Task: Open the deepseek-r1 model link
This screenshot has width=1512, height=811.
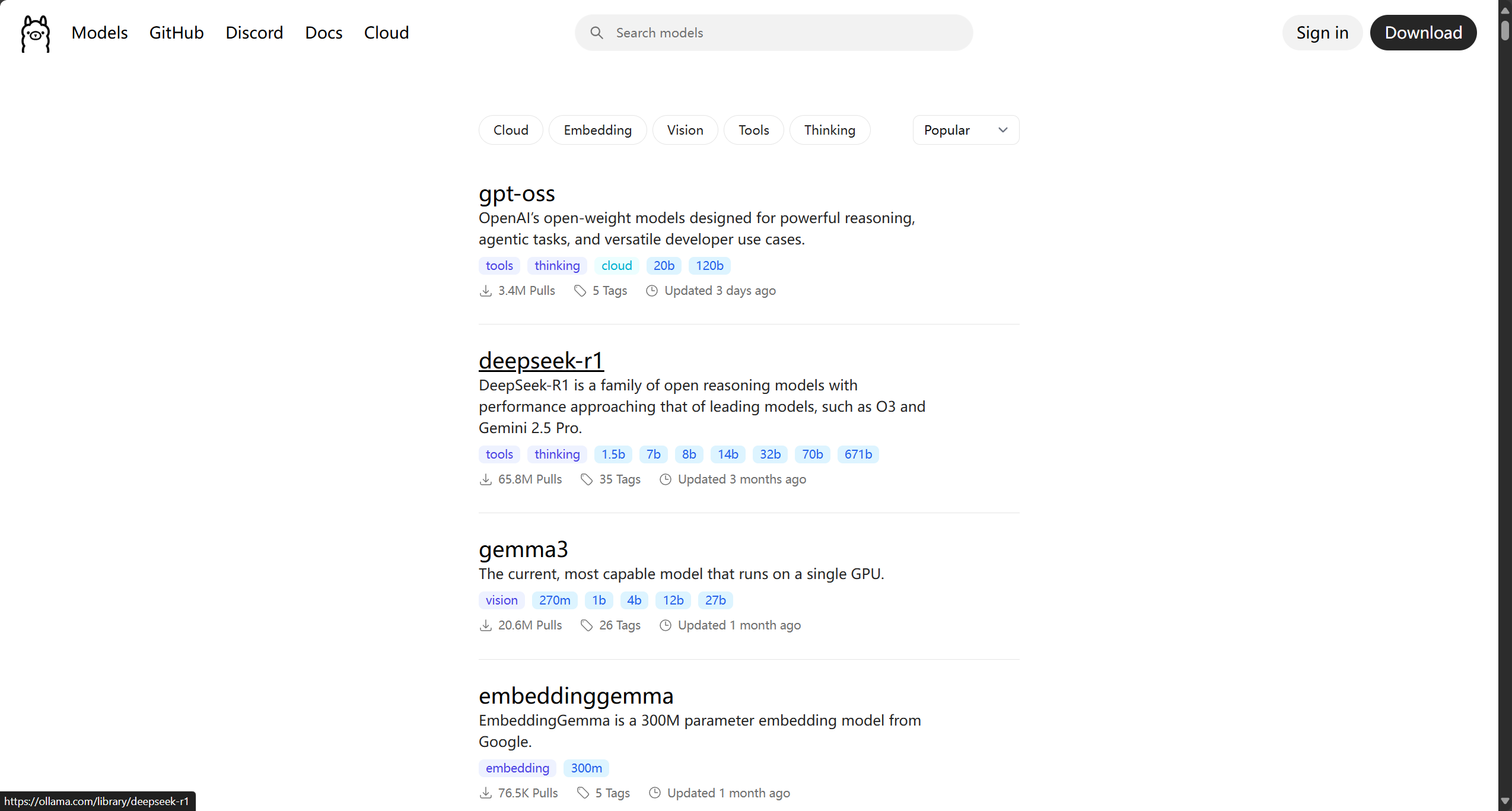Action: pyautogui.click(x=541, y=361)
